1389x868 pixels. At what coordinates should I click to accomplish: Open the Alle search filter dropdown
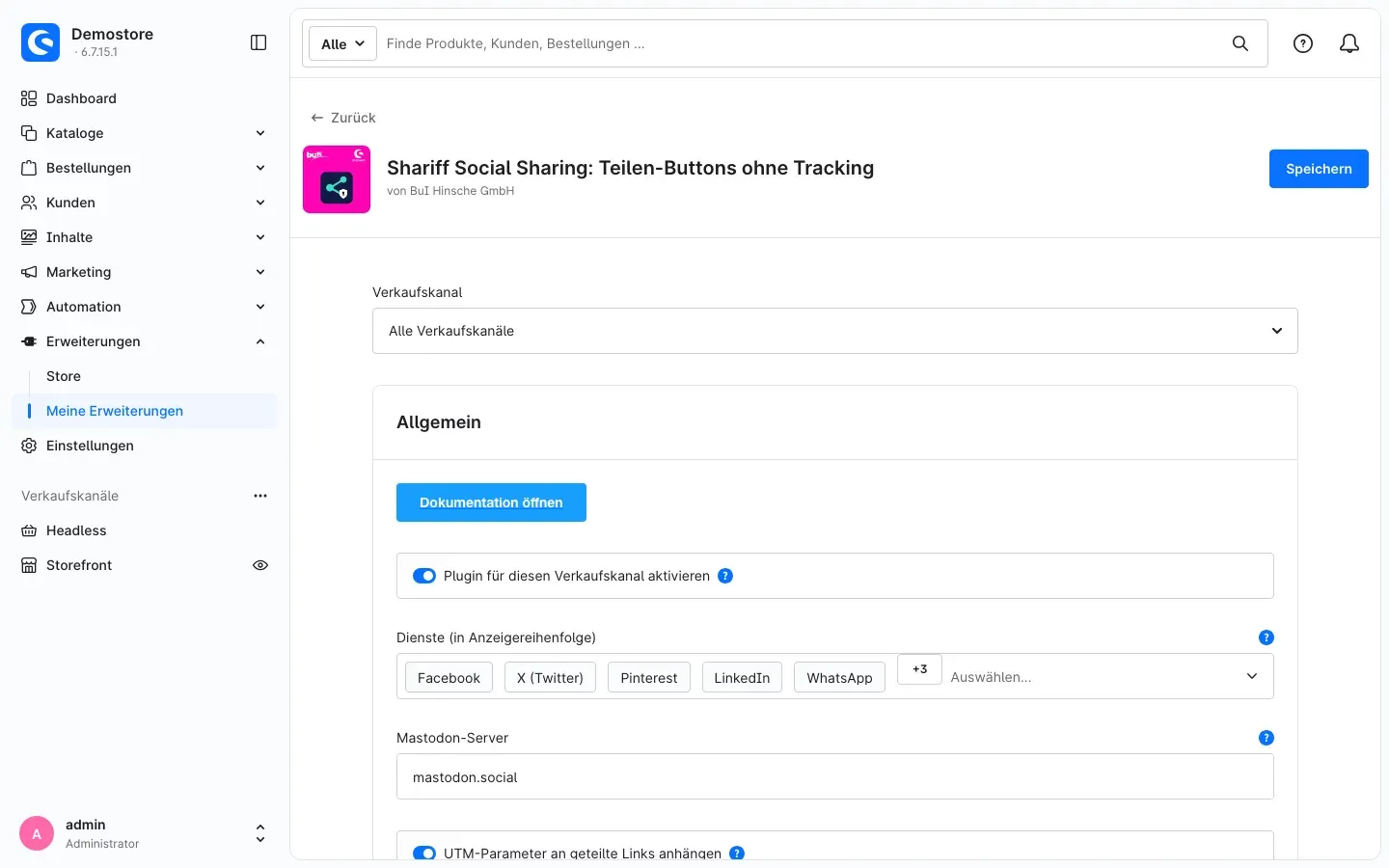342,43
